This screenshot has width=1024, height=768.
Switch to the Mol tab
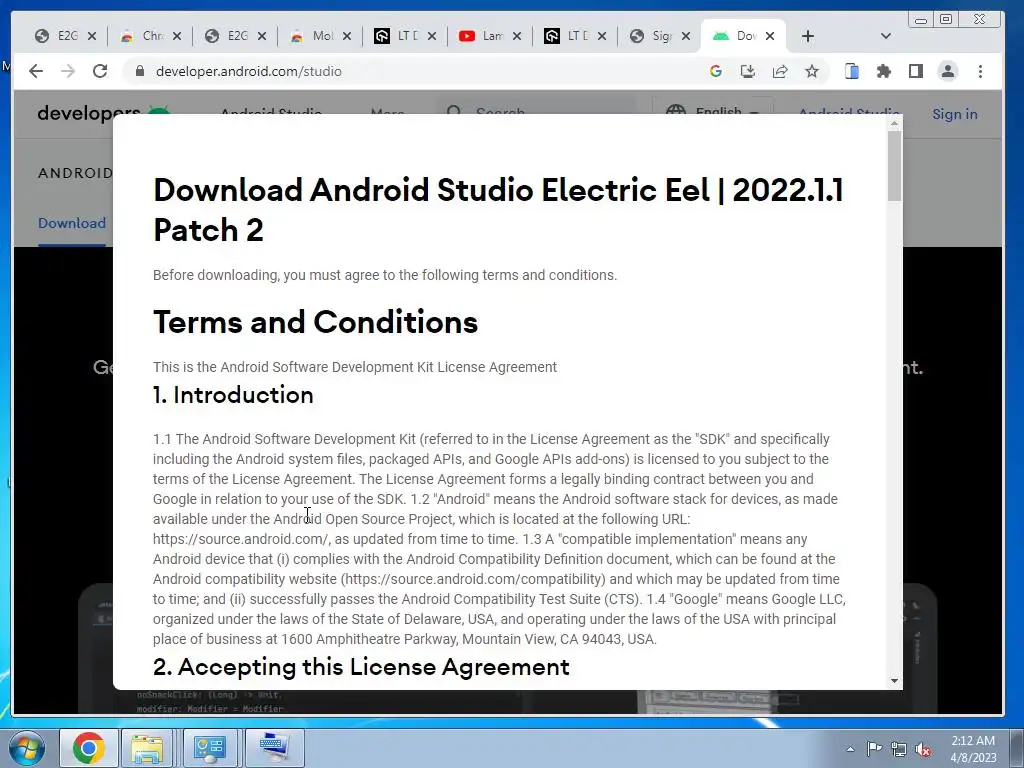[x=319, y=36]
